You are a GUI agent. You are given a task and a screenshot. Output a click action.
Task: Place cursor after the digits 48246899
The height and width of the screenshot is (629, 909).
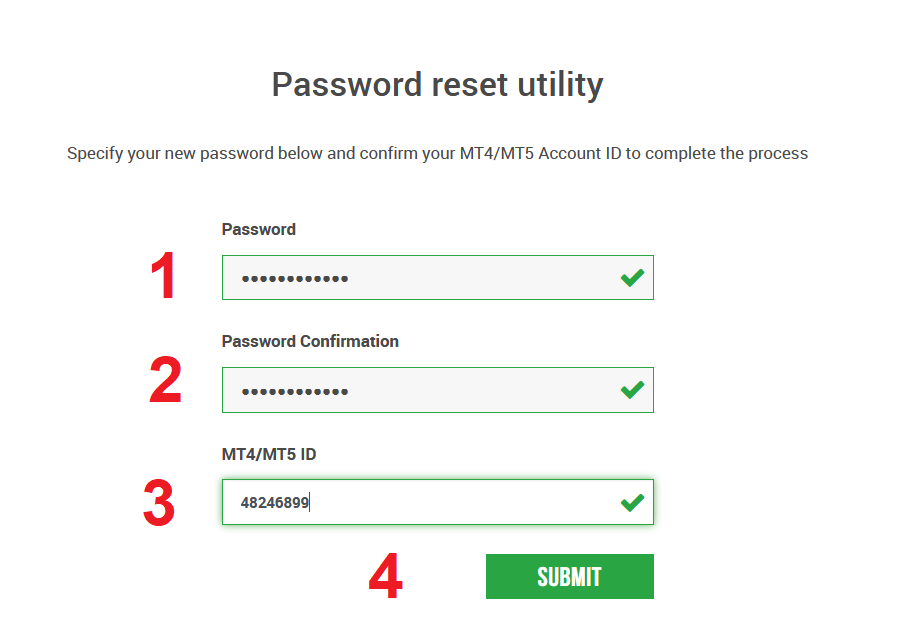[312, 501]
